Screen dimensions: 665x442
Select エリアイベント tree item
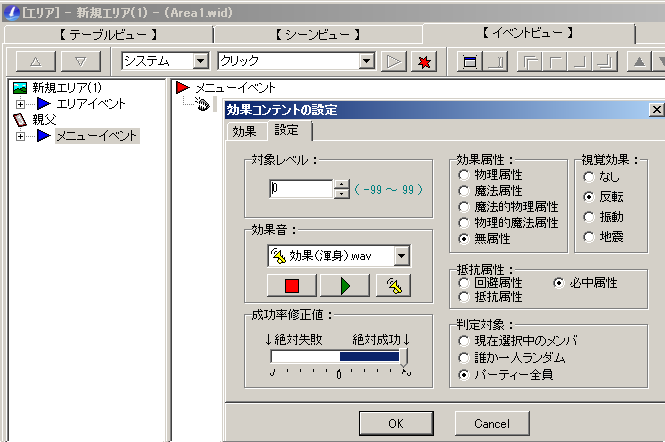[91, 104]
